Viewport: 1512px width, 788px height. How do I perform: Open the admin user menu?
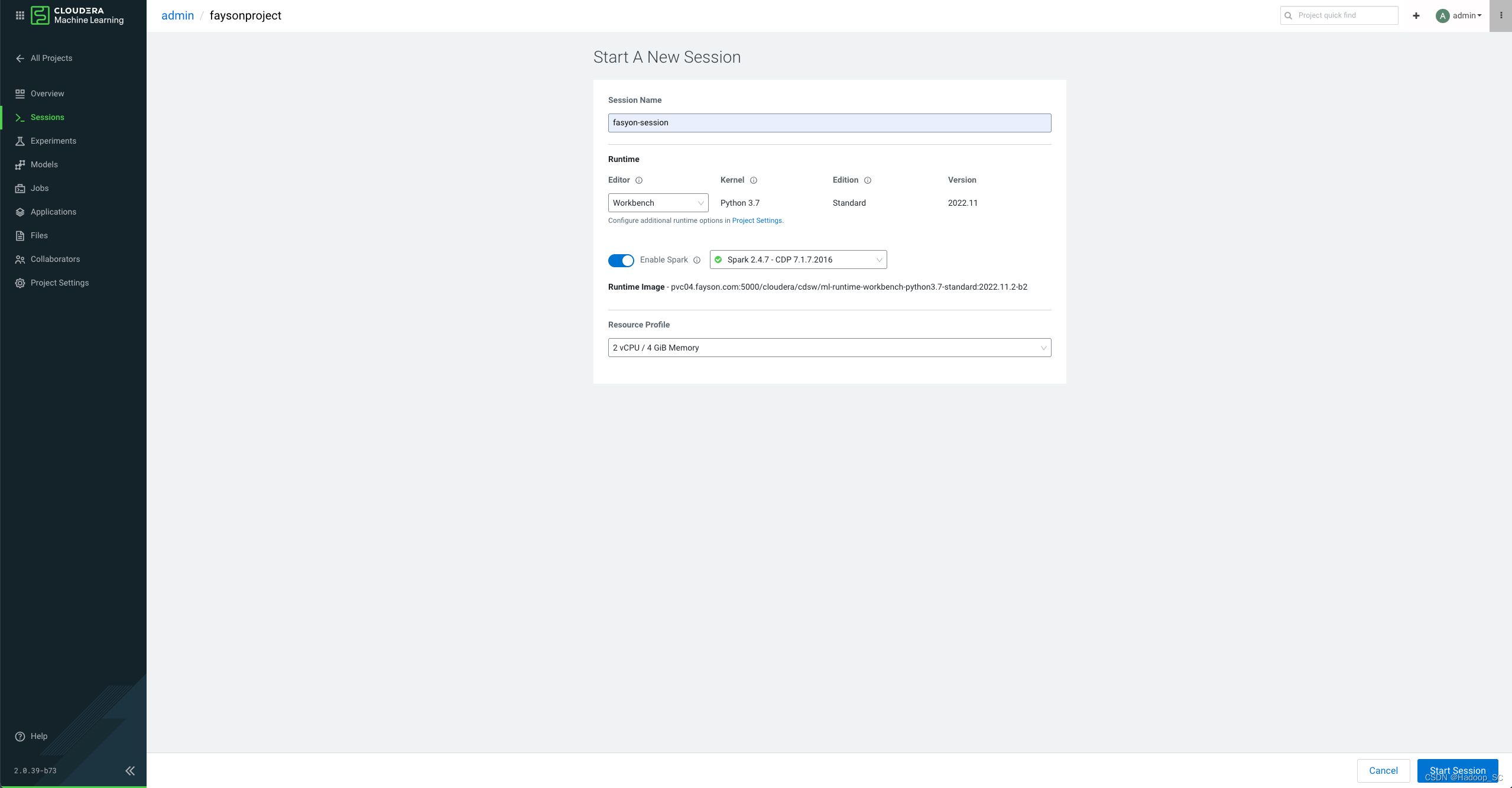[1459, 15]
